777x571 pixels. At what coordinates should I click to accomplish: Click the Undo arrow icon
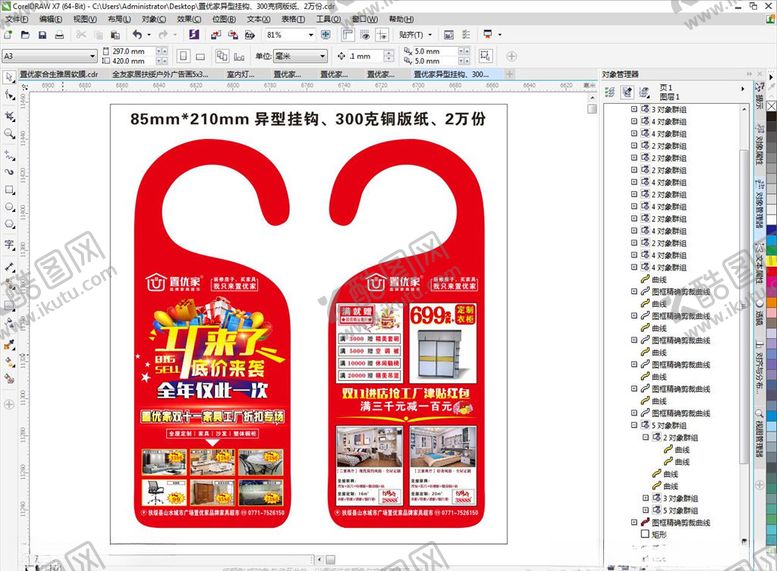click(138, 35)
